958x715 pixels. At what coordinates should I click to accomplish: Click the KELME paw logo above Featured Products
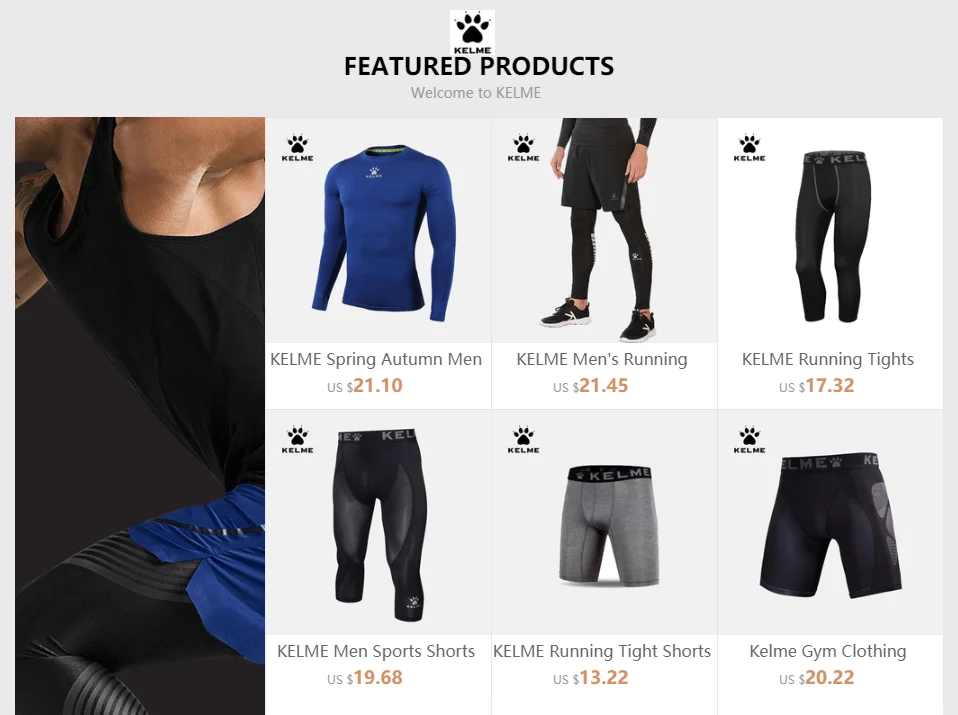pos(472,32)
